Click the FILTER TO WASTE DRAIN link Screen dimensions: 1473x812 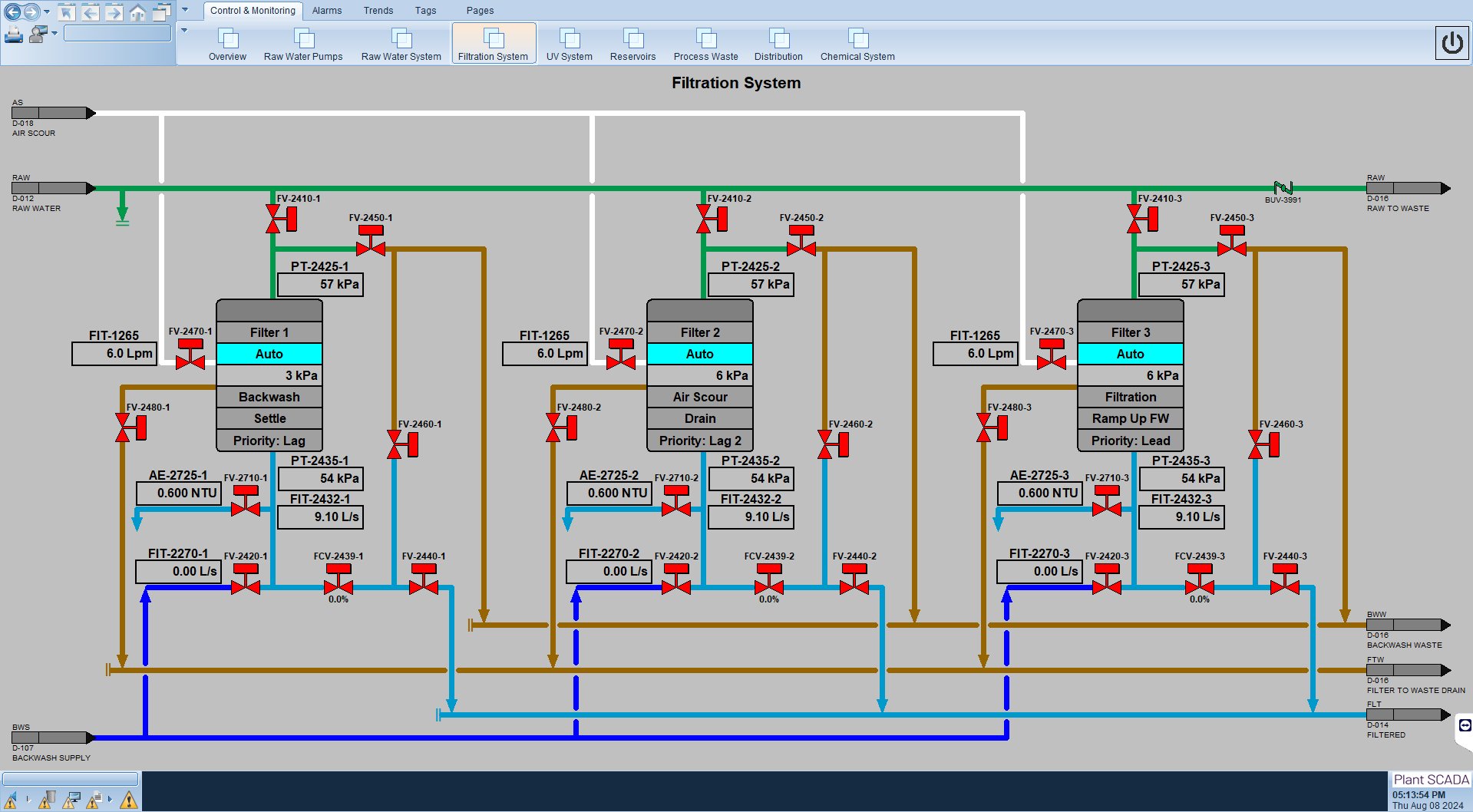pos(1409,670)
